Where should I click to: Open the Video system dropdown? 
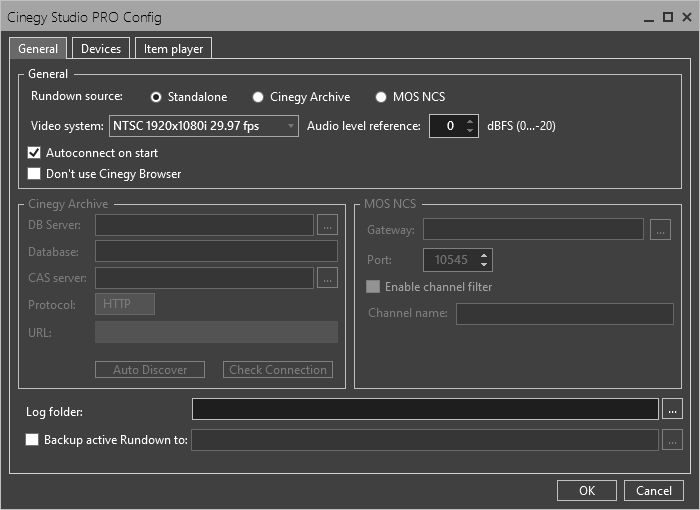(204, 126)
